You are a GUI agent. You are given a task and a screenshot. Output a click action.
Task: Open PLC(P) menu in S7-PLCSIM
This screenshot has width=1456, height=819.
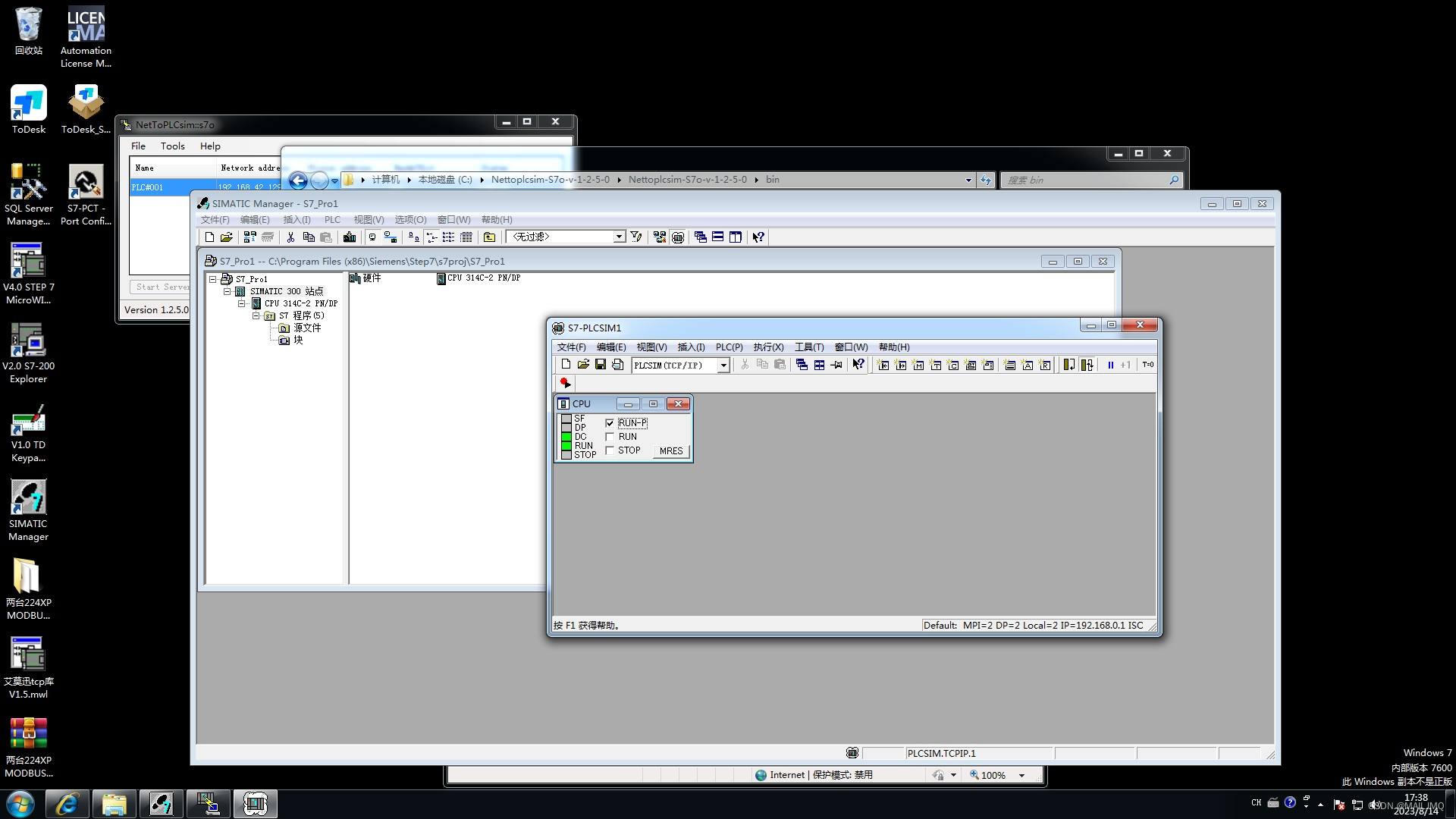[729, 347]
